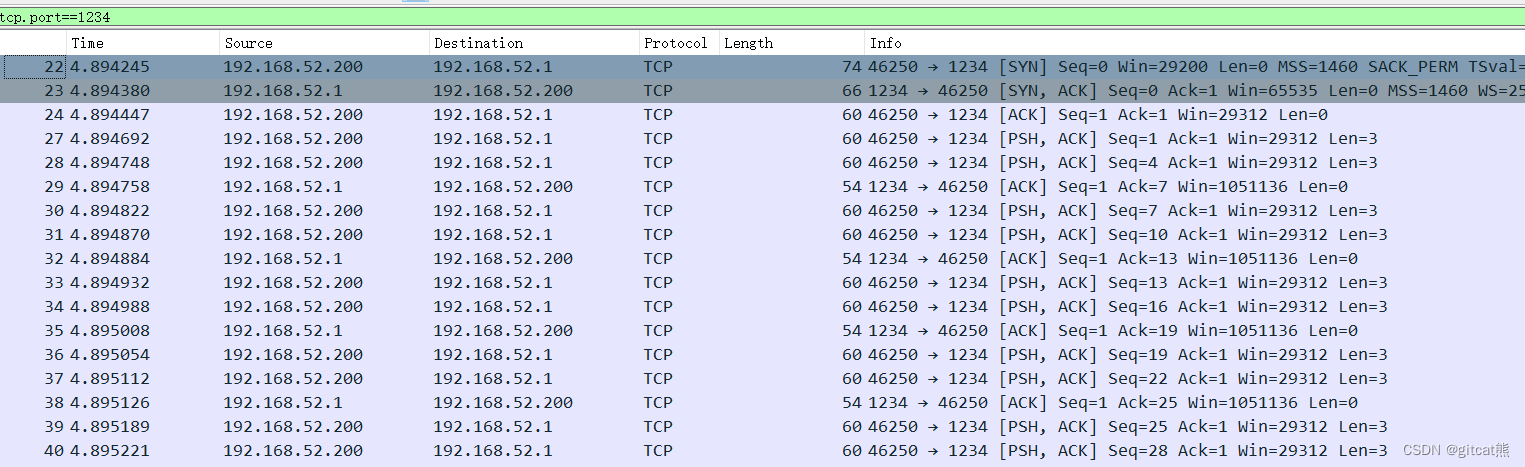The height and width of the screenshot is (467, 1525).
Task: Select packet number 23
Action: pos(762,91)
